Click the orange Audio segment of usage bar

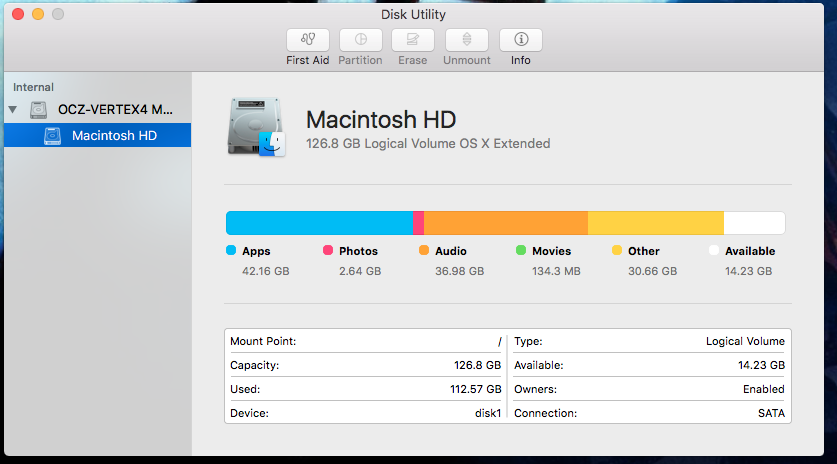pyautogui.click(x=506, y=223)
